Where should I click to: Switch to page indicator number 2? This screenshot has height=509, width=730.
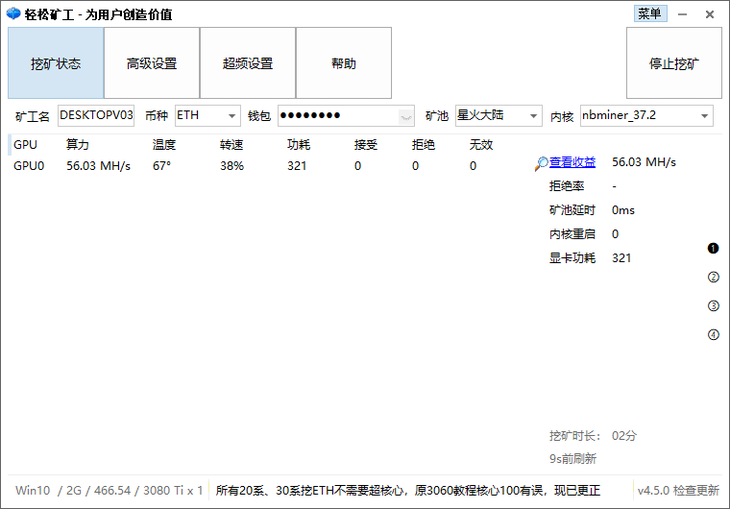click(713, 277)
